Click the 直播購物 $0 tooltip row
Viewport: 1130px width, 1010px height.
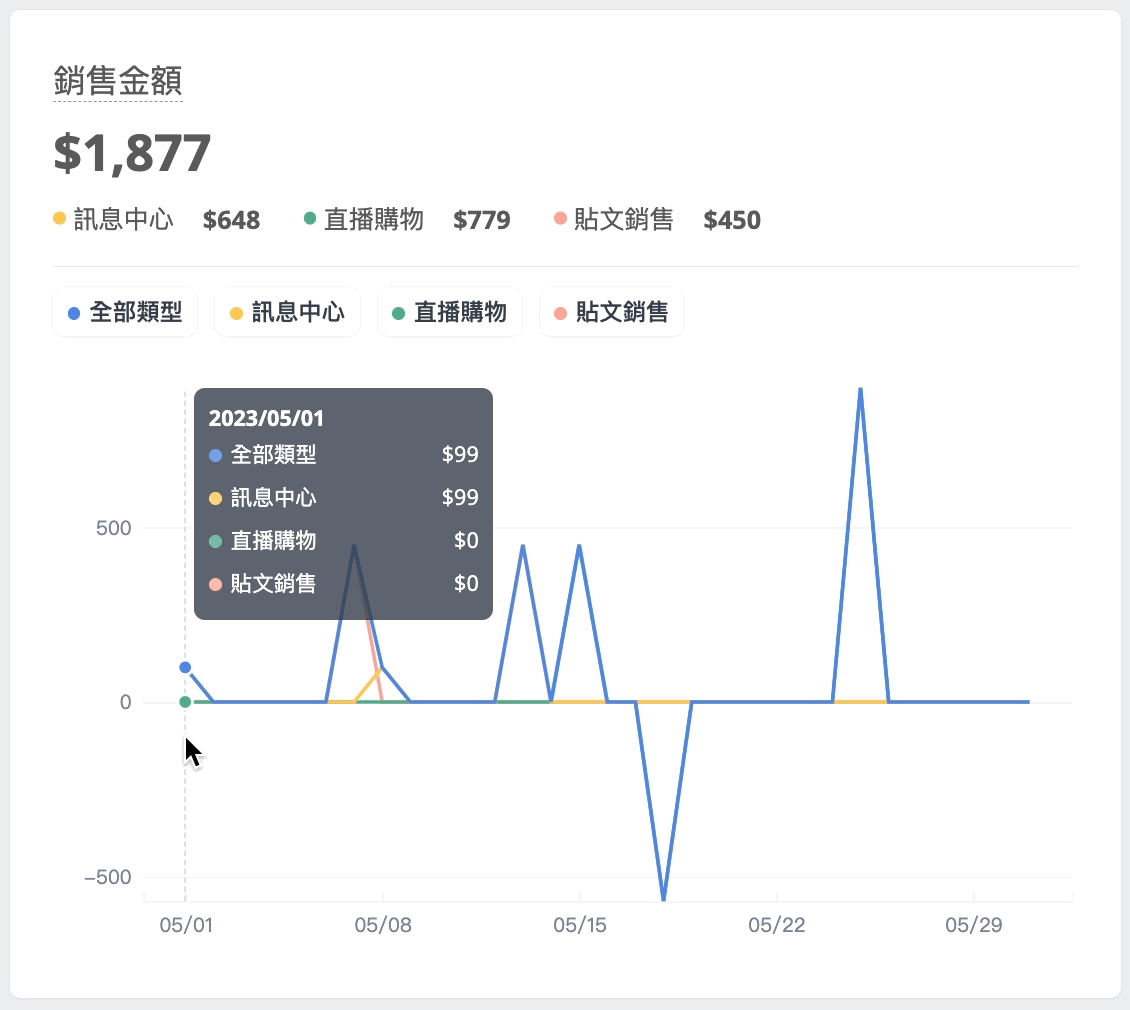pyautogui.click(x=344, y=541)
